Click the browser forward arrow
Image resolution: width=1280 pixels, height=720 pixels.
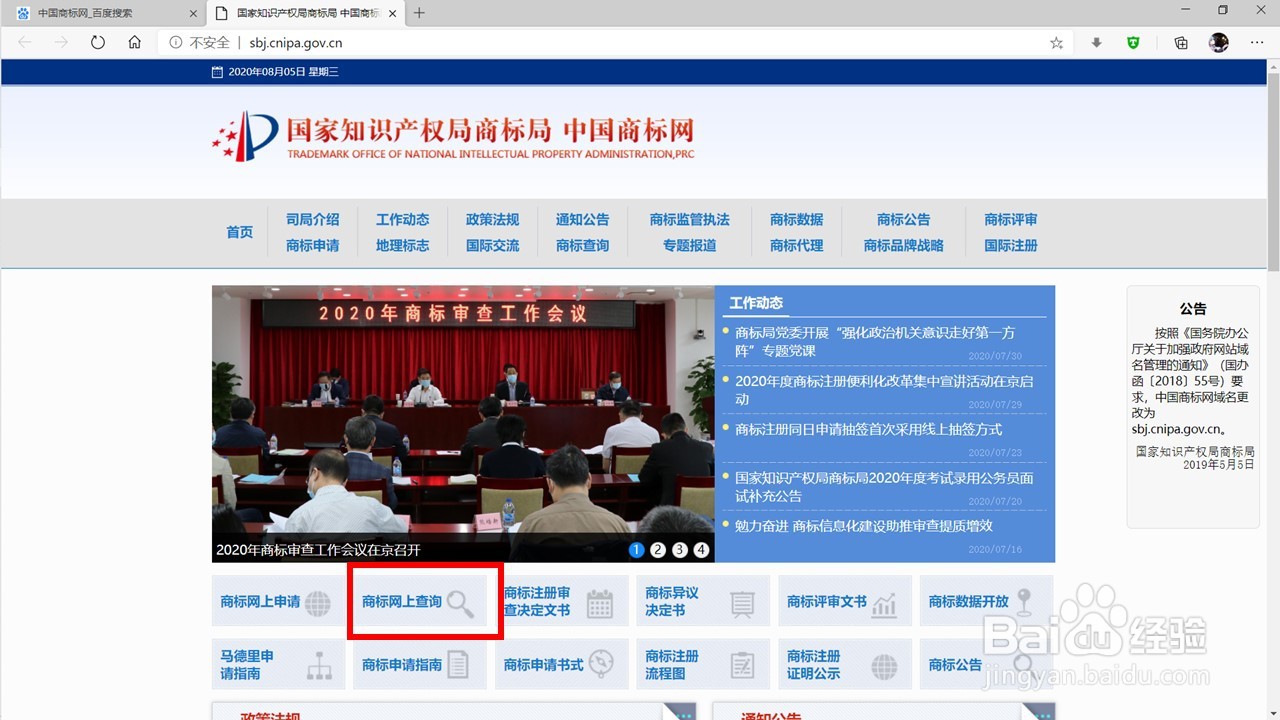[x=61, y=42]
